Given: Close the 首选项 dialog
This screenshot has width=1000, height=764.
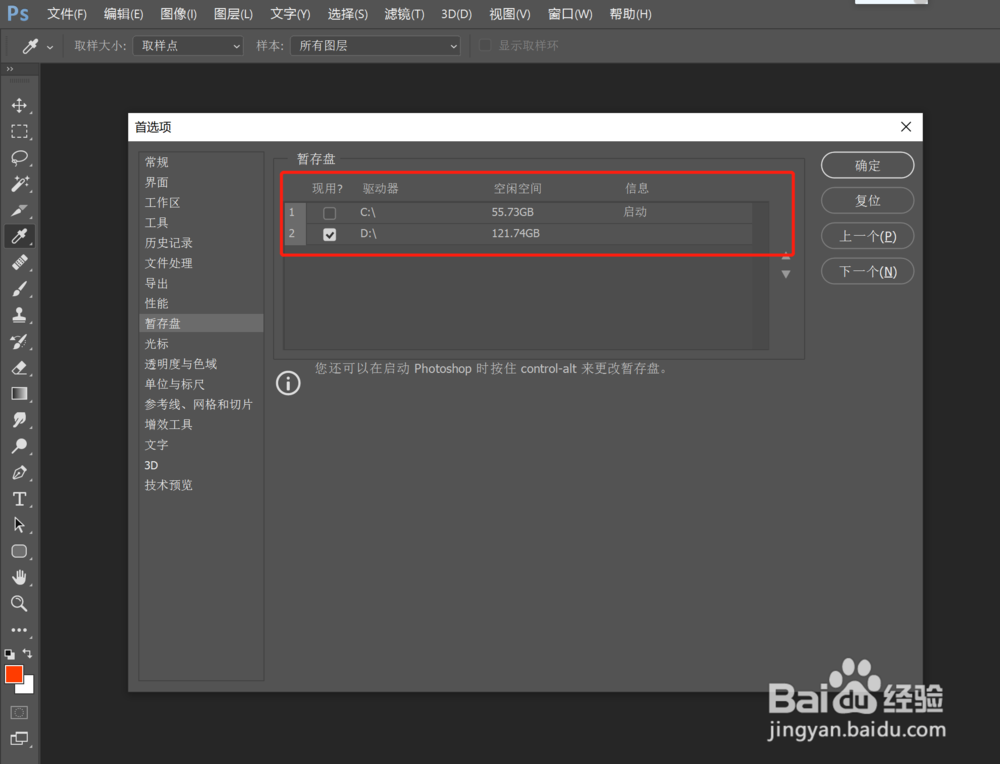Looking at the screenshot, I should click(x=906, y=127).
